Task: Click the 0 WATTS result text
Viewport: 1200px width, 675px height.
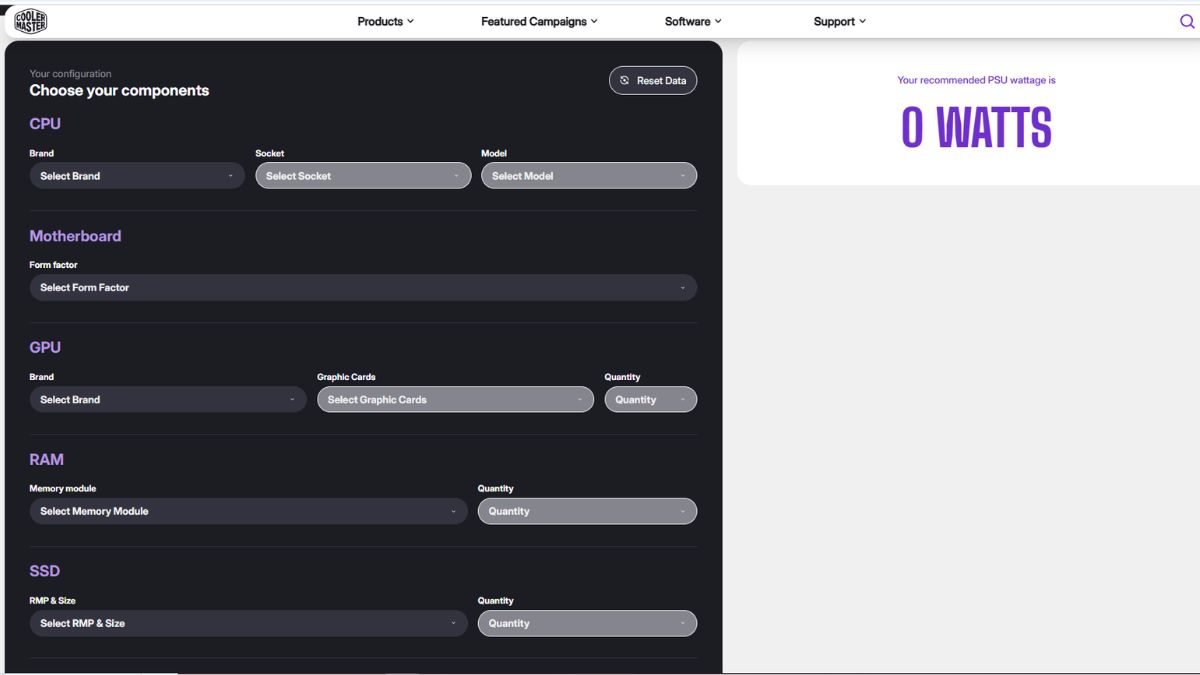Action: coord(976,128)
